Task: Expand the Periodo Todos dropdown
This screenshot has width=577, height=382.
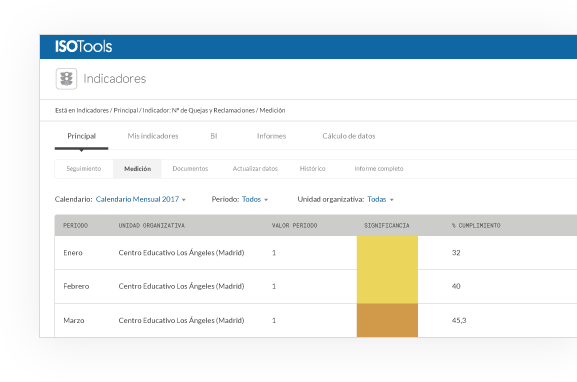Action: (255, 199)
